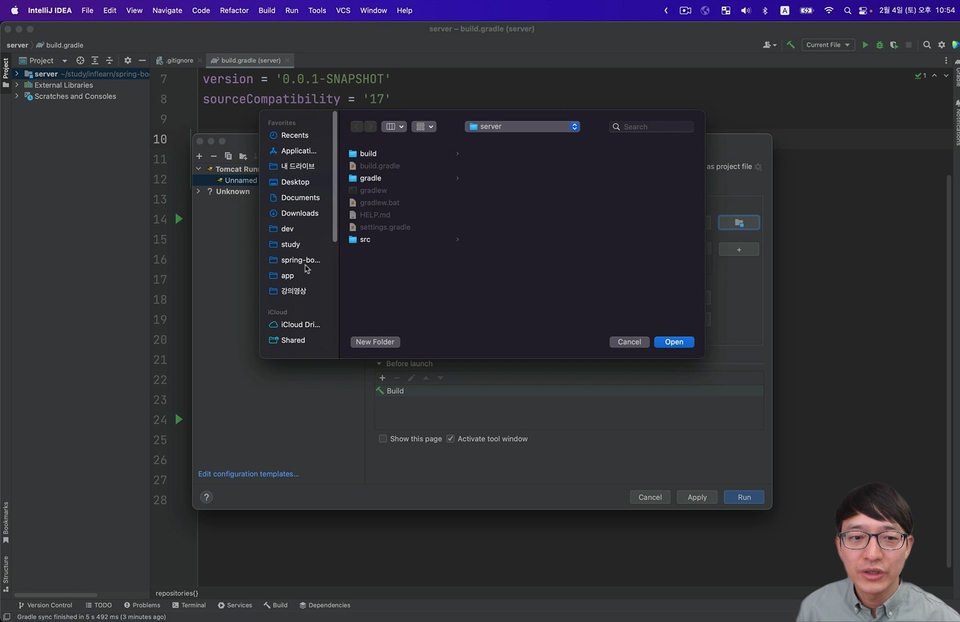Cancel the Run configurations dialog

[x=650, y=497]
